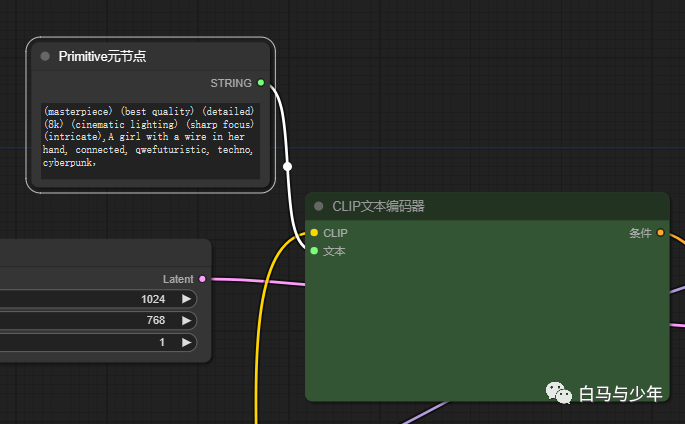
Task: Click the green STRING output port
Action: click(x=261, y=83)
